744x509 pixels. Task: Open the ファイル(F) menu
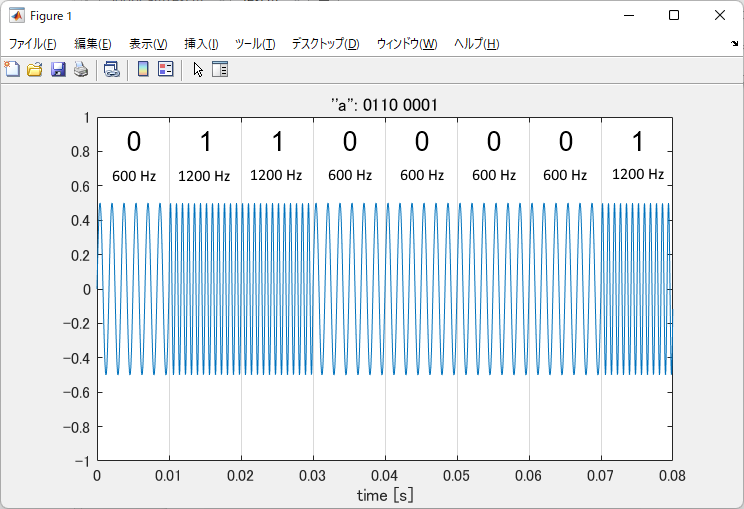[x=33, y=44]
